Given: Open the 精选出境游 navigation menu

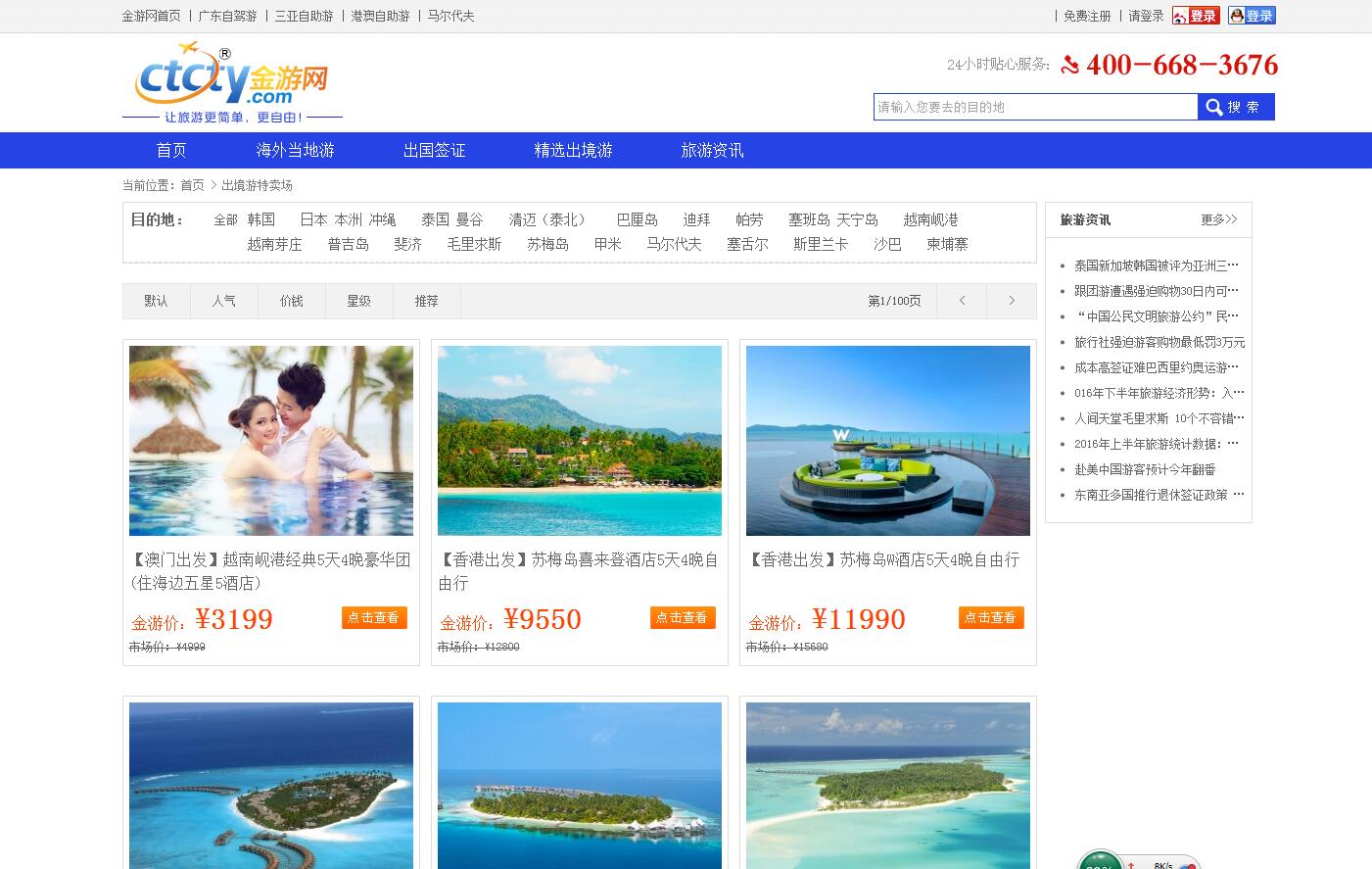Looking at the screenshot, I should [x=573, y=150].
